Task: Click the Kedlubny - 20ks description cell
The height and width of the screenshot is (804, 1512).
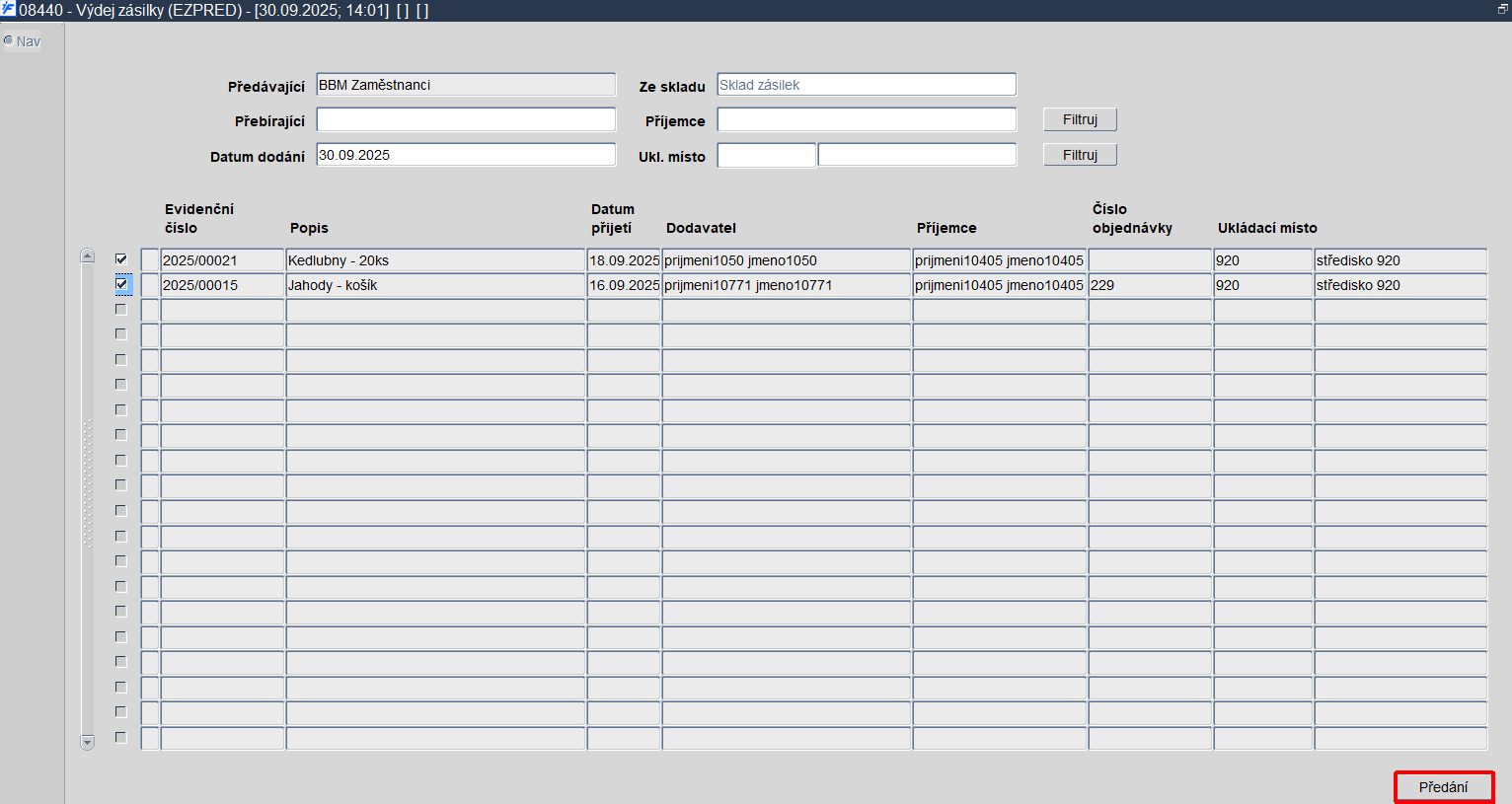Action: [435, 260]
